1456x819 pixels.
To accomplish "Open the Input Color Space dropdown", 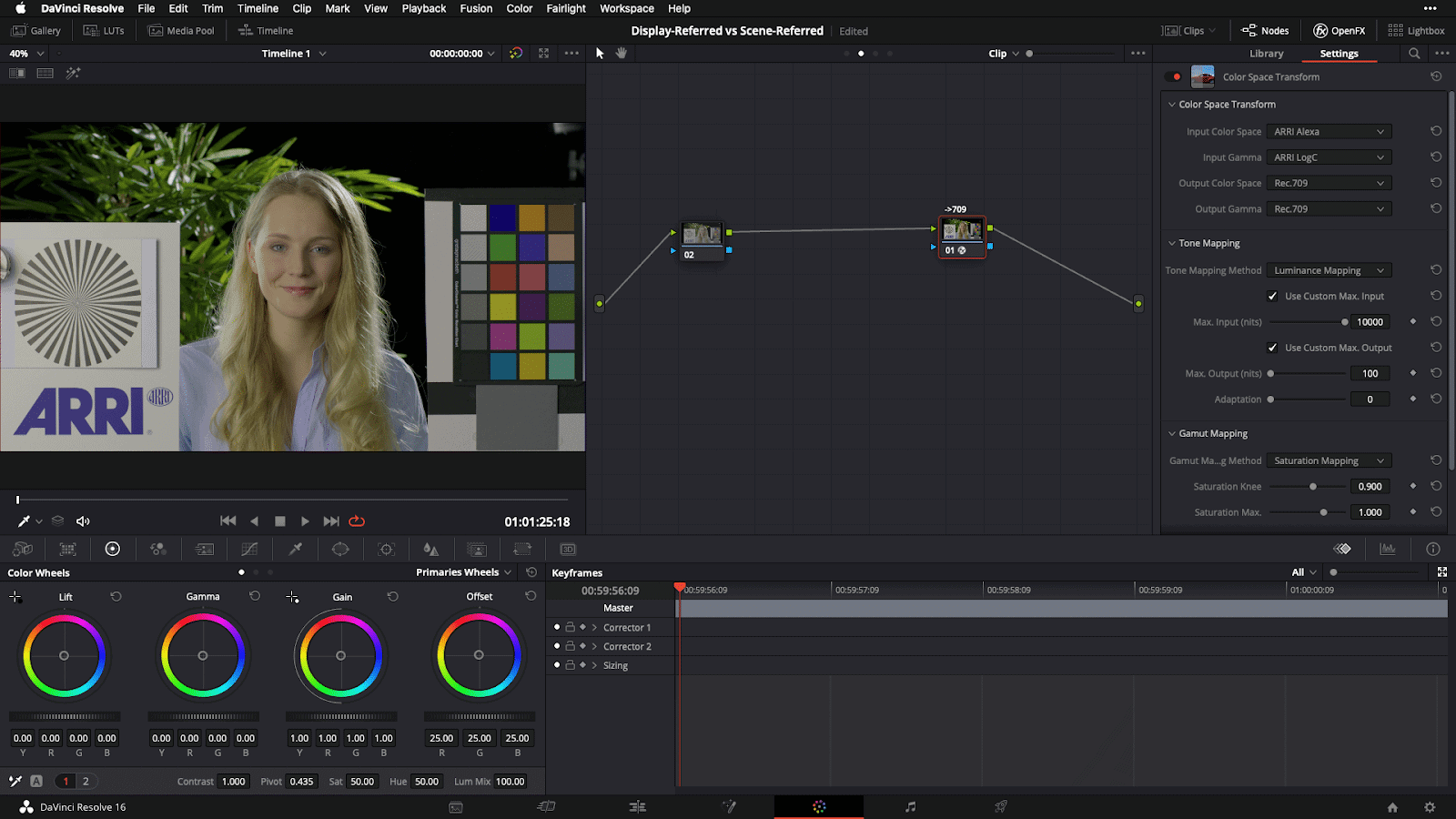I will (1329, 132).
